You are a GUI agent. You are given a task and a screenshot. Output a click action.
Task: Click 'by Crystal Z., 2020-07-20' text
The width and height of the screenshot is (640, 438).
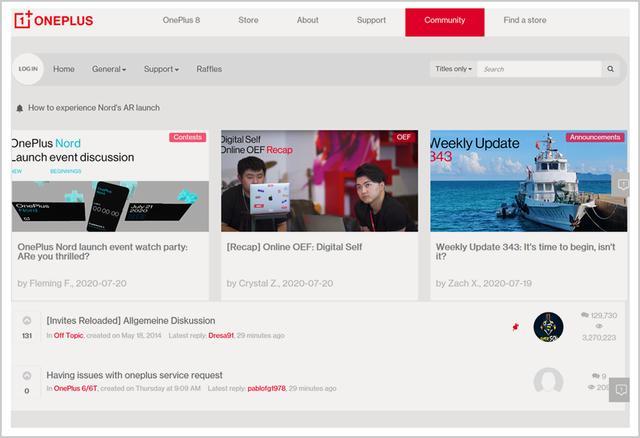click(280, 283)
